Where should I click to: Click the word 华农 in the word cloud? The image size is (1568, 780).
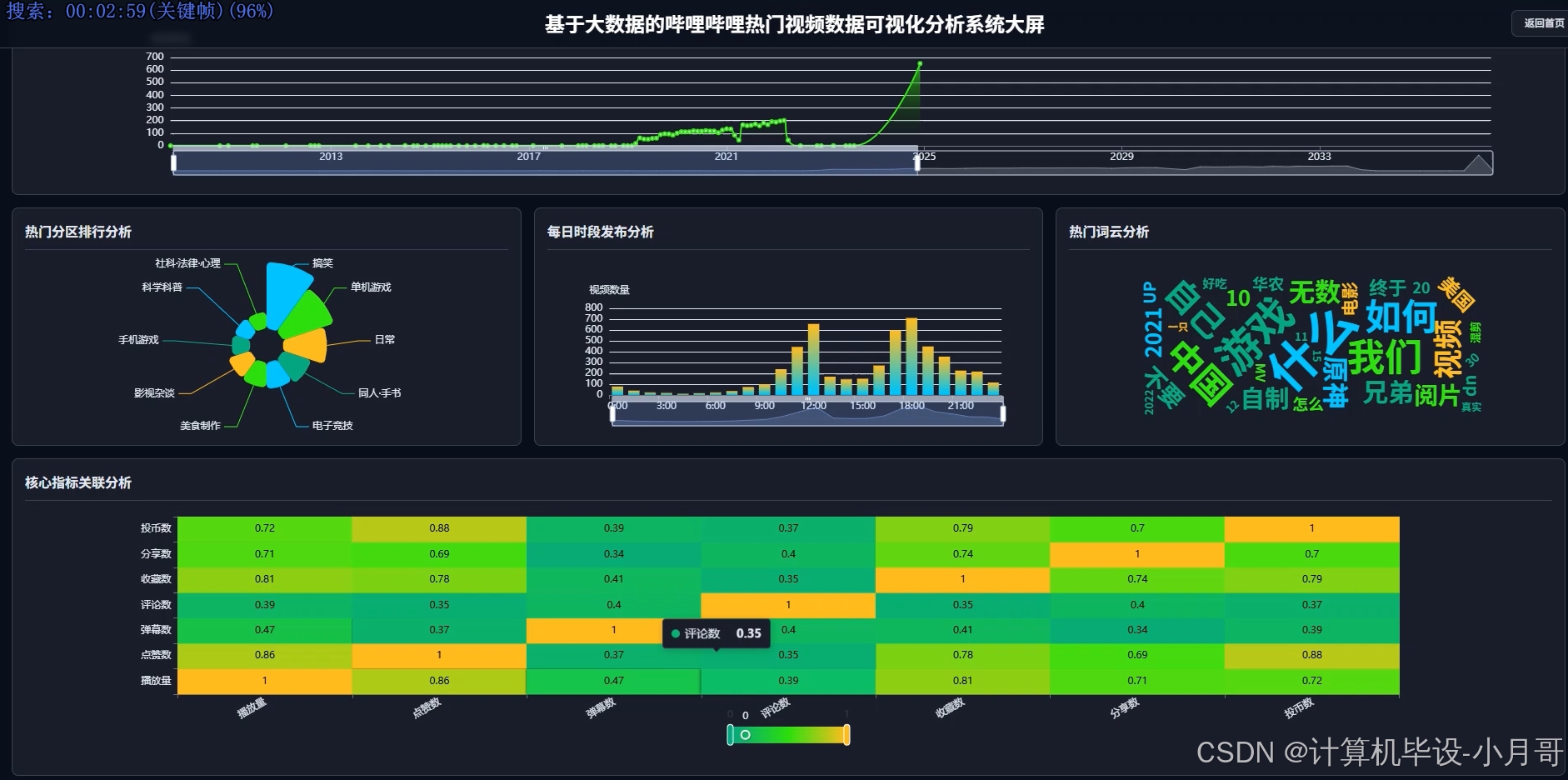pyautogui.click(x=1268, y=284)
